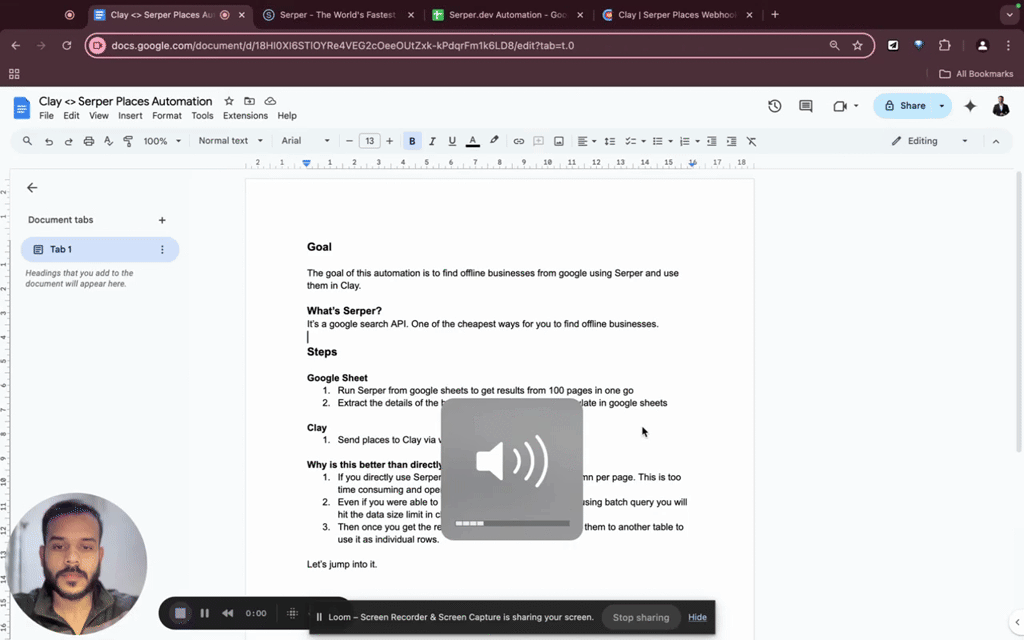
Task: Toggle bold formatting
Action: (x=412, y=141)
